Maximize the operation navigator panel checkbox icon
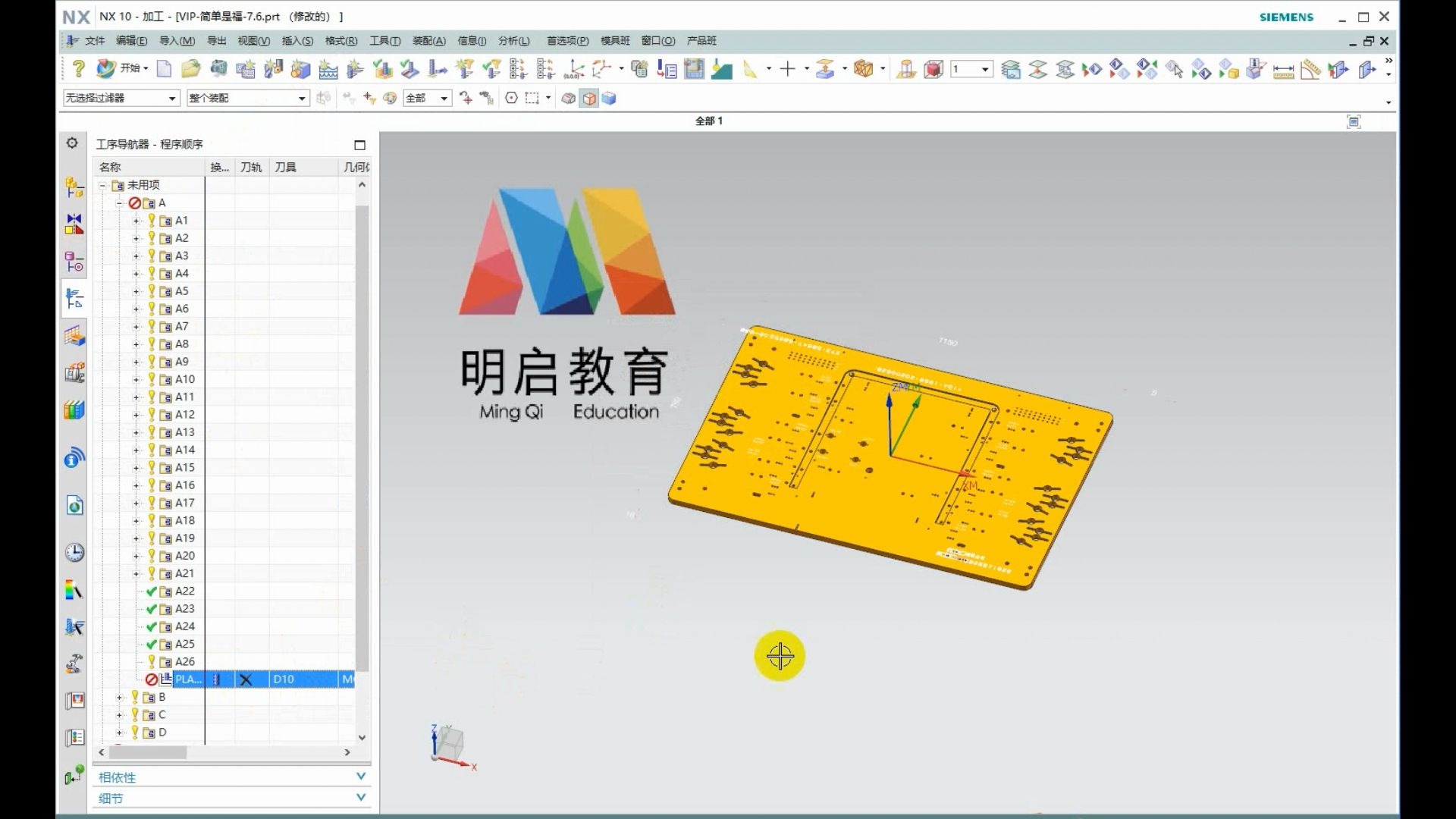Viewport: 1456px width, 819px height. pos(359,145)
